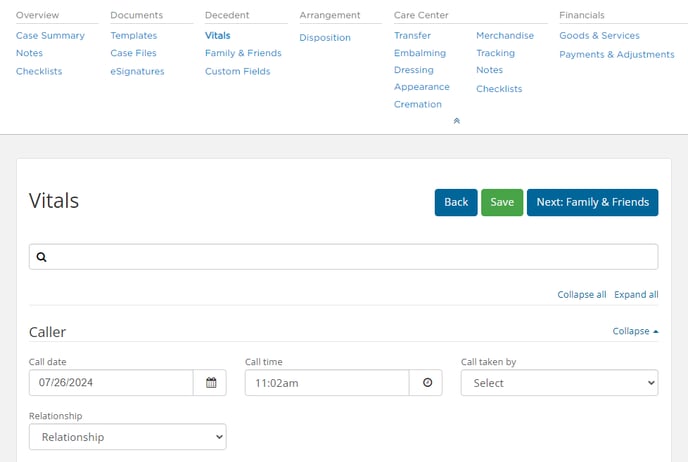Click Expand all link

[636, 294]
